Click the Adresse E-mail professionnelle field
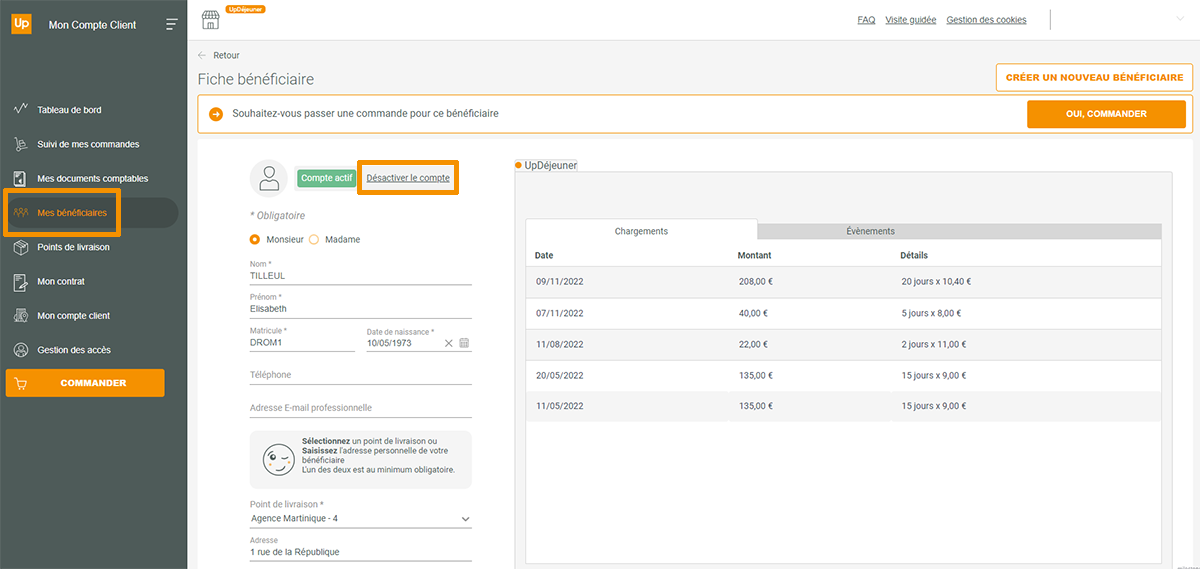Screen dimensions: 1200x569 pos(360,408)
